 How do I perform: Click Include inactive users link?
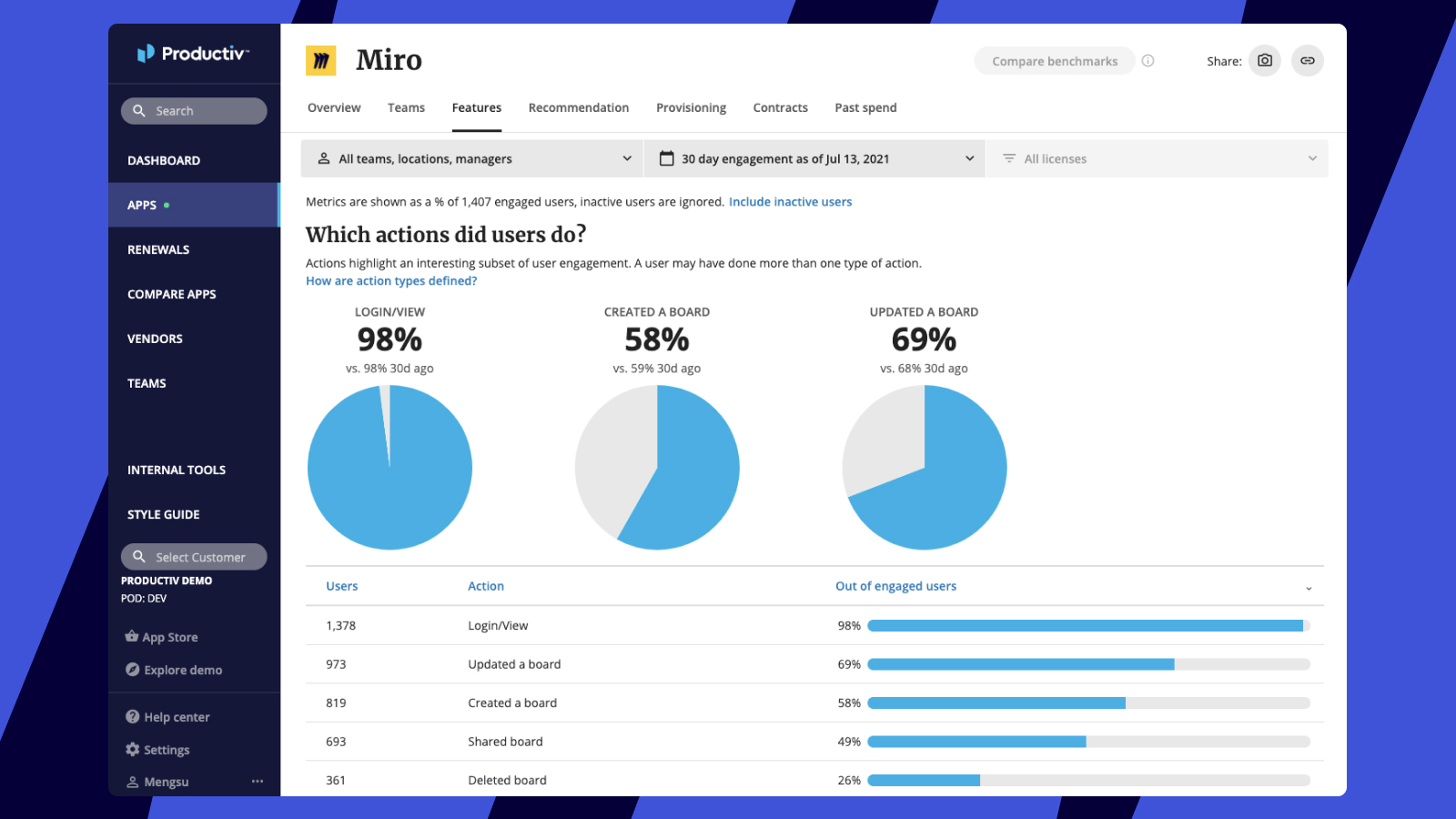(x=790, y=202)
